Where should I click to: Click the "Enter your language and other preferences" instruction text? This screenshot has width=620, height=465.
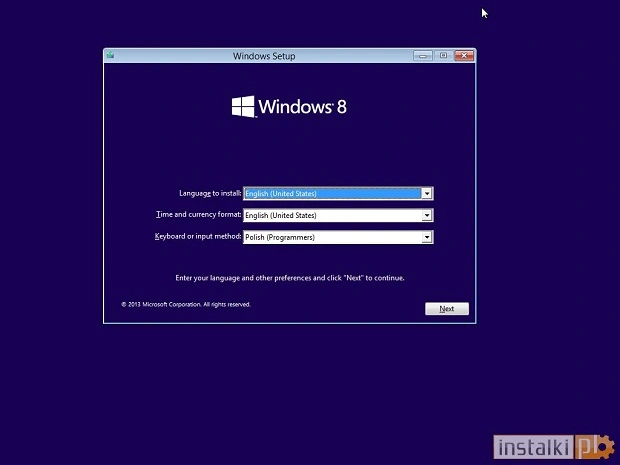pos(290,278)
